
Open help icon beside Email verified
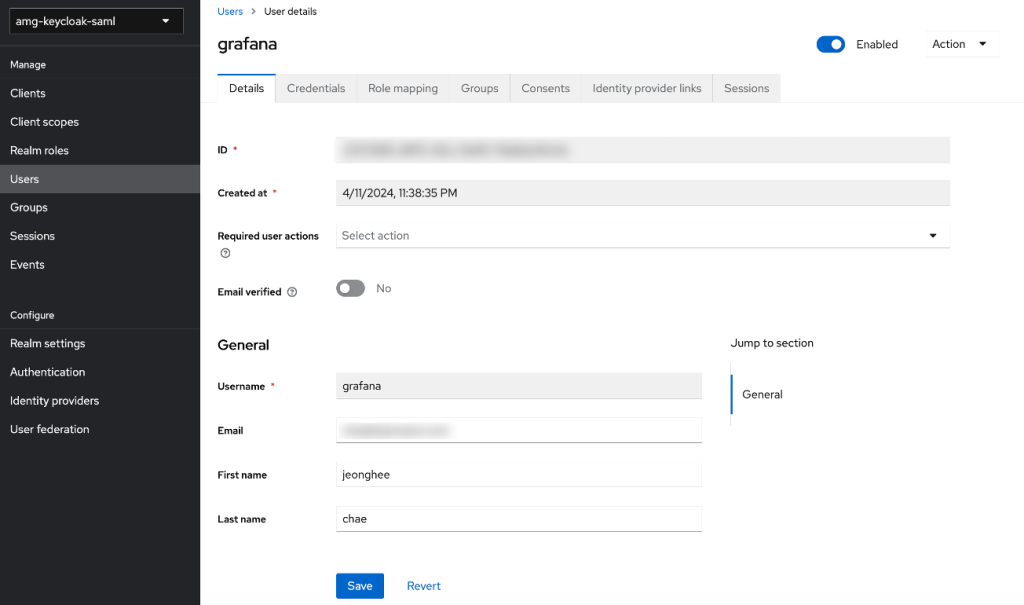(292, 292)
